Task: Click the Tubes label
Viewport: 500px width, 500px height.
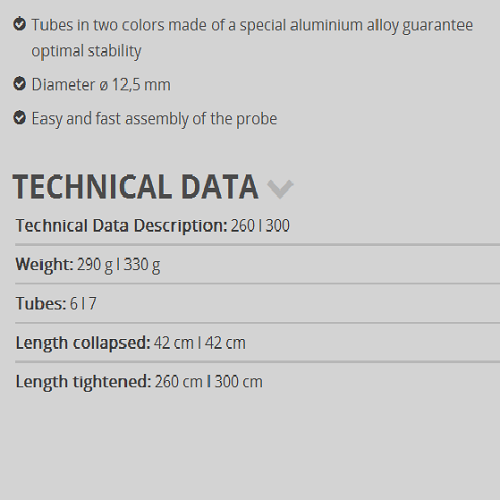Action: point(41,304)
